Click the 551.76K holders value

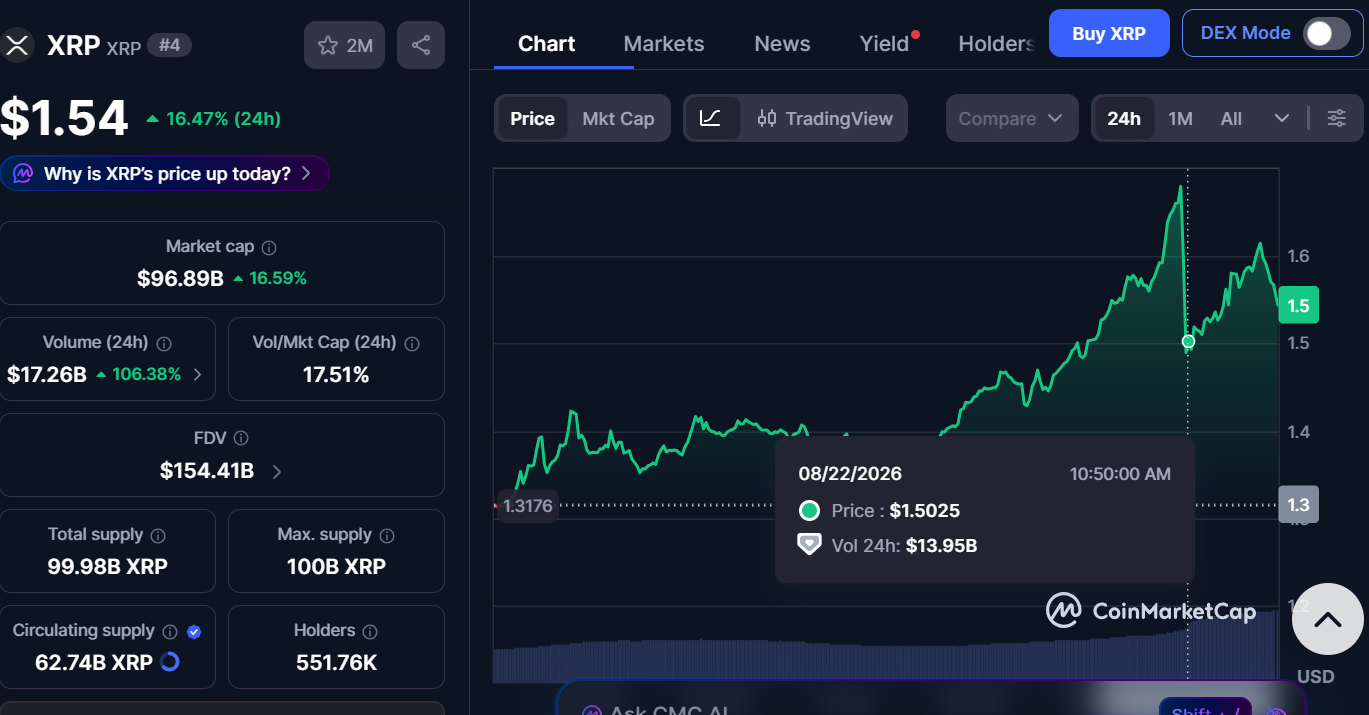pos(336,662)
